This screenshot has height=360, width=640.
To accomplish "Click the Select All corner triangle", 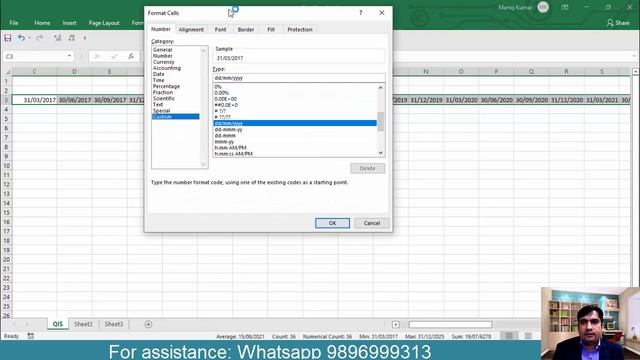I will coord(7,72).
